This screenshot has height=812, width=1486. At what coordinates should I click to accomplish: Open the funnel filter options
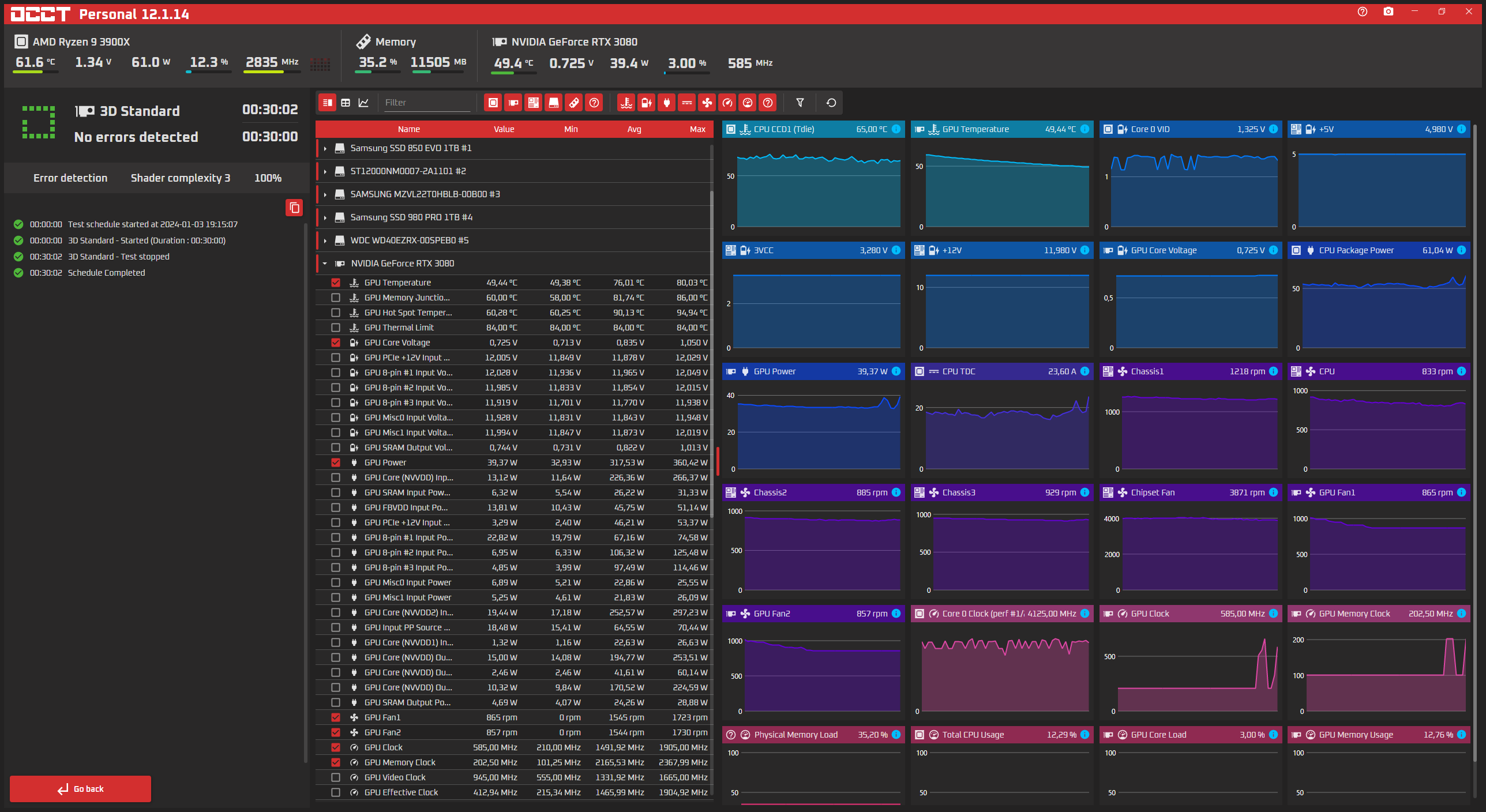[x=800, y=103]
